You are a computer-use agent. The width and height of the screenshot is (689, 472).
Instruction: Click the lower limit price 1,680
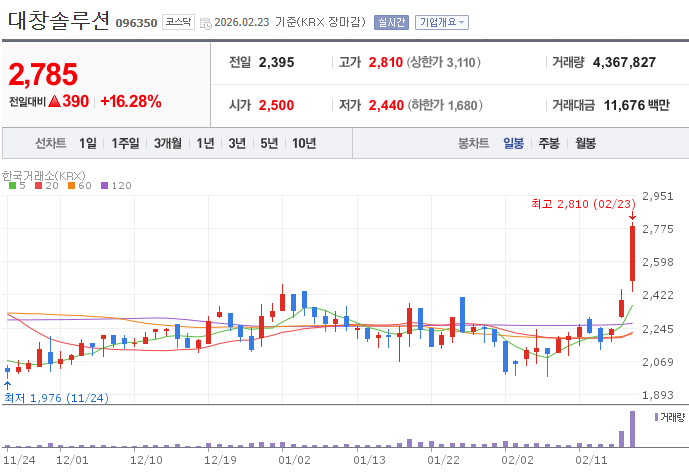pos(463,105)
